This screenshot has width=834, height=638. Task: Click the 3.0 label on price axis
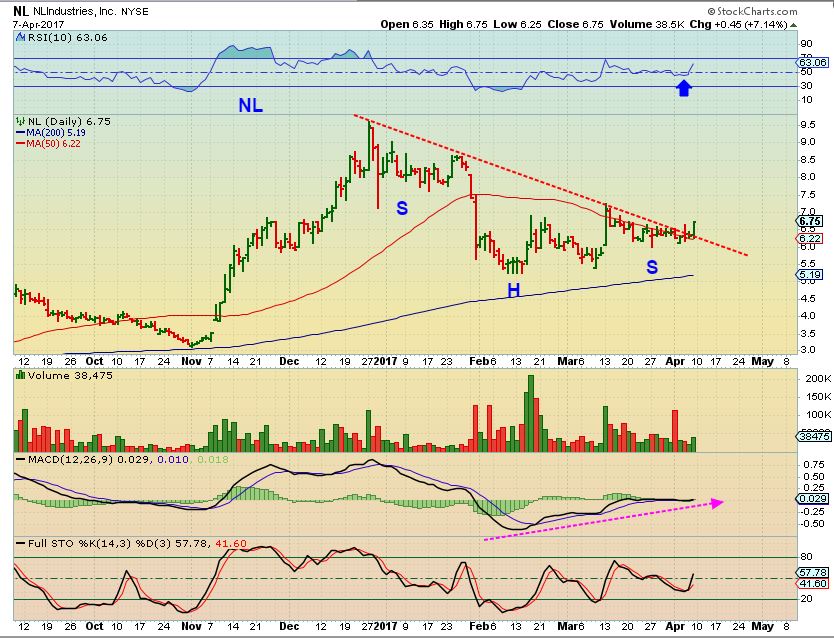point(807,350)
